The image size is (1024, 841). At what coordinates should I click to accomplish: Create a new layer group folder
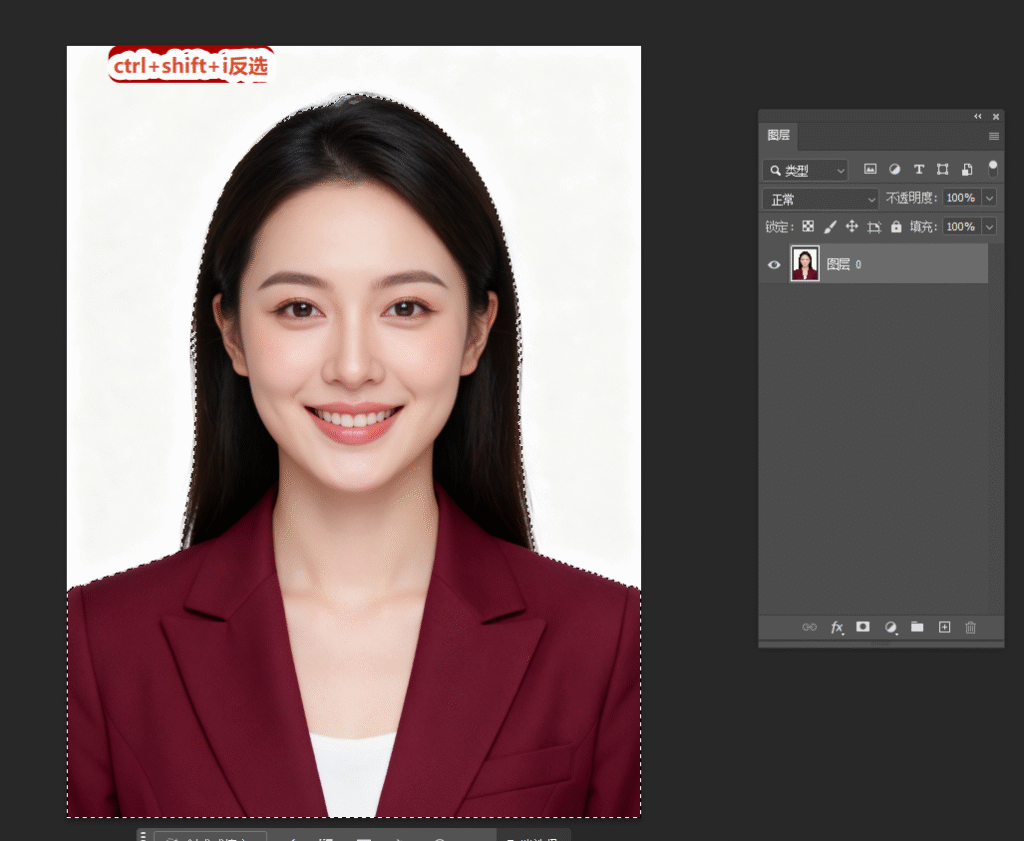point(917,627)
